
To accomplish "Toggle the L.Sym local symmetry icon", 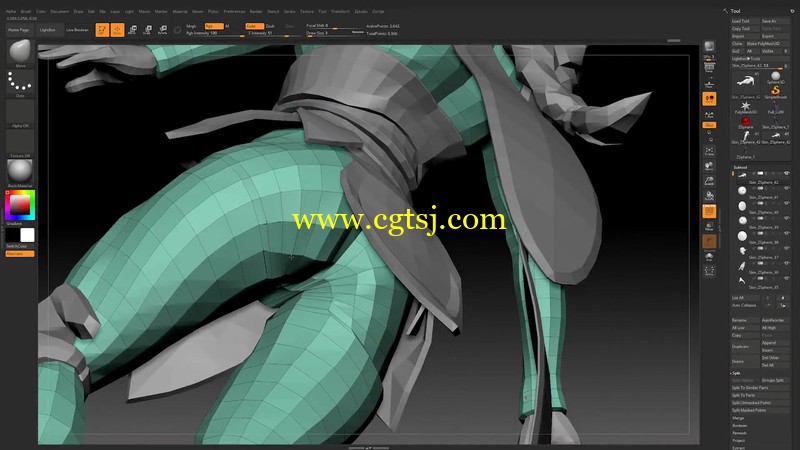I will (x=709, y=115).
